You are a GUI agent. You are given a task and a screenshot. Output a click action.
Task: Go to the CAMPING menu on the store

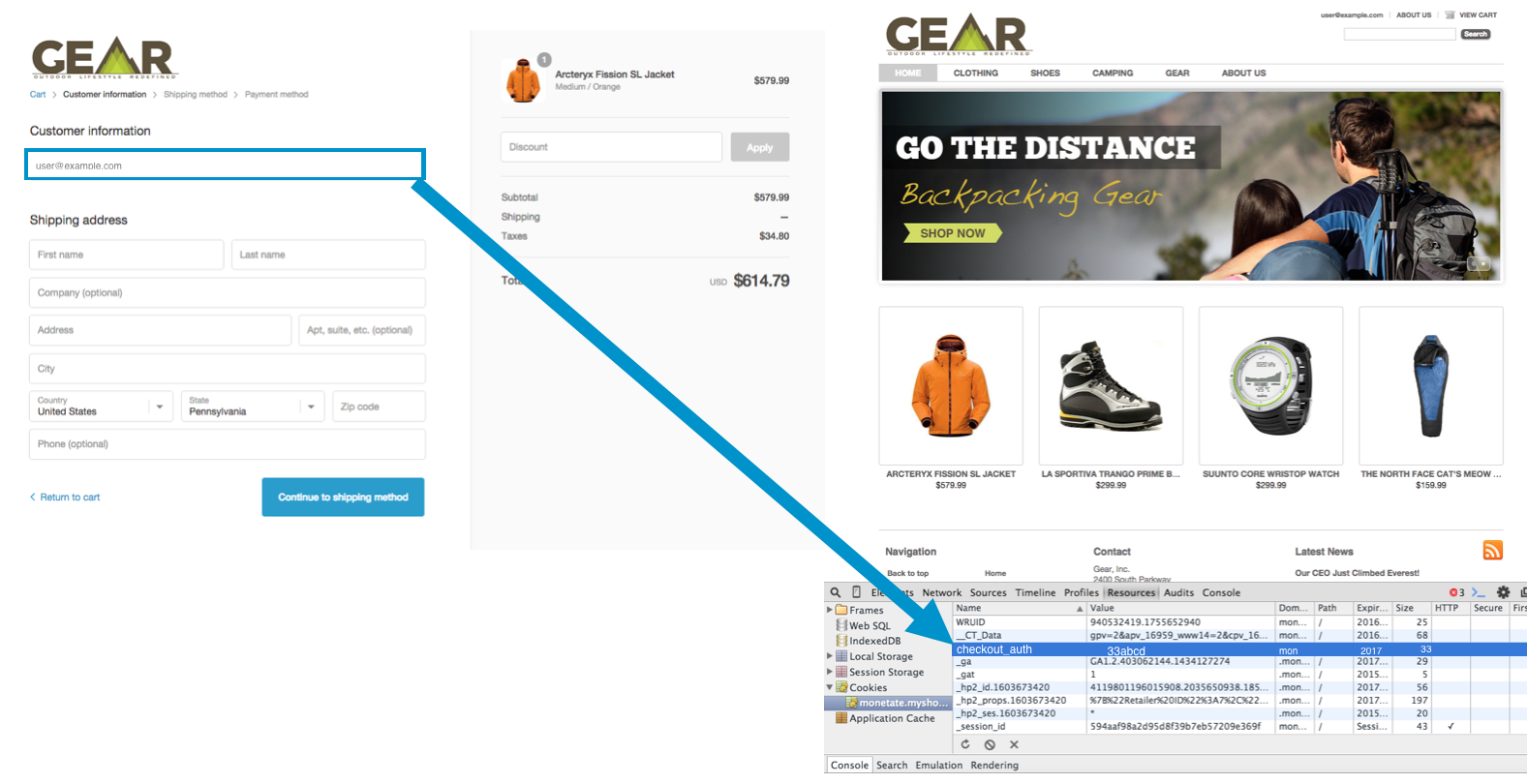(1113, 73)
